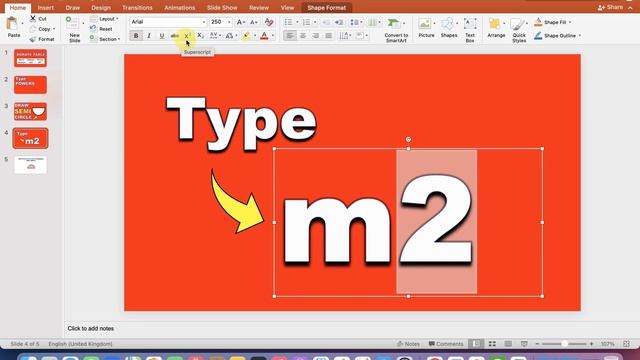Click the Format painter button
Screen dimensions: 640x360
42,39
